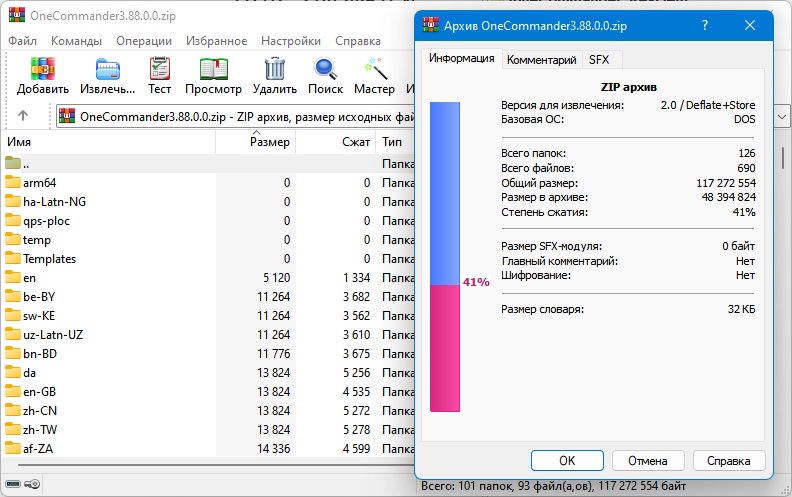Click the af-ZA folder icon
Image resolution: width=792 pixels, height=497 pixels.
tap(13, 448)
